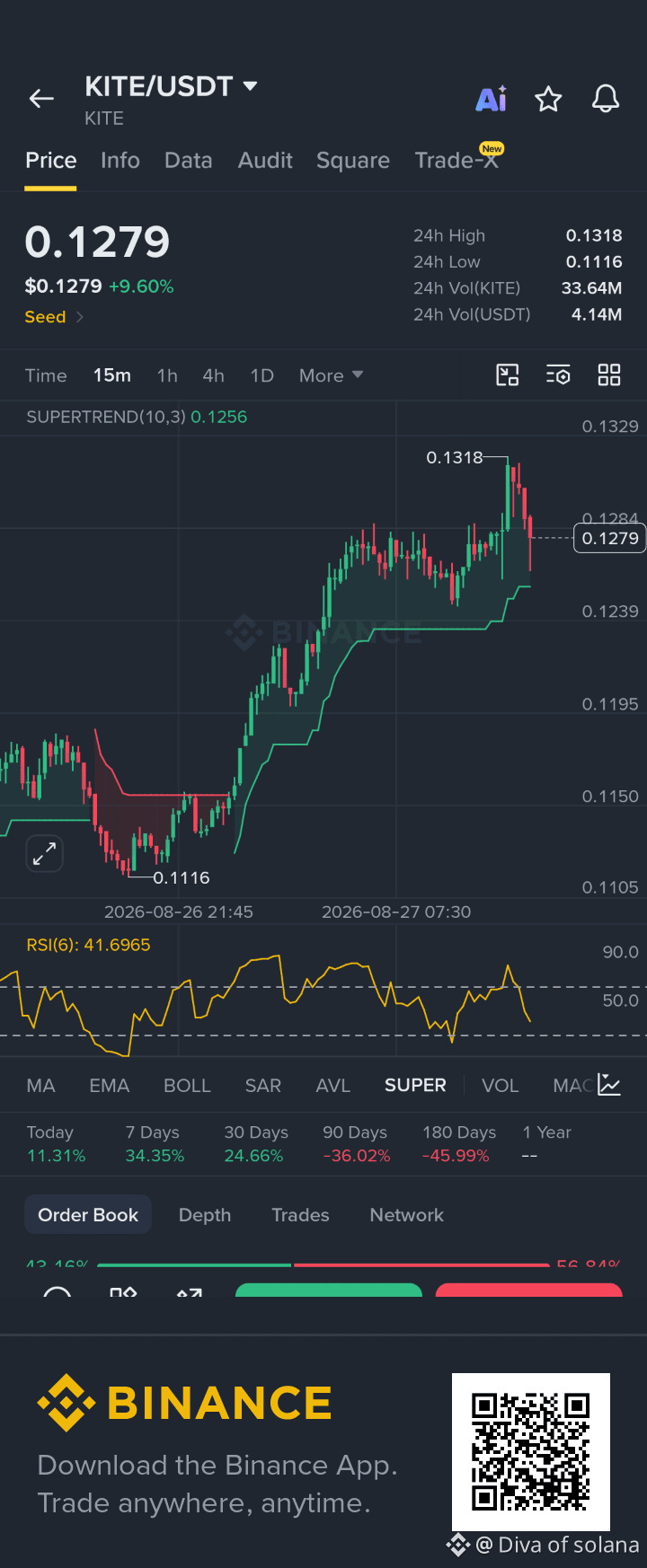Viewport: 647px width, 1568px height.
Task: Select the 1h interval
Action: tap(167, 375)
